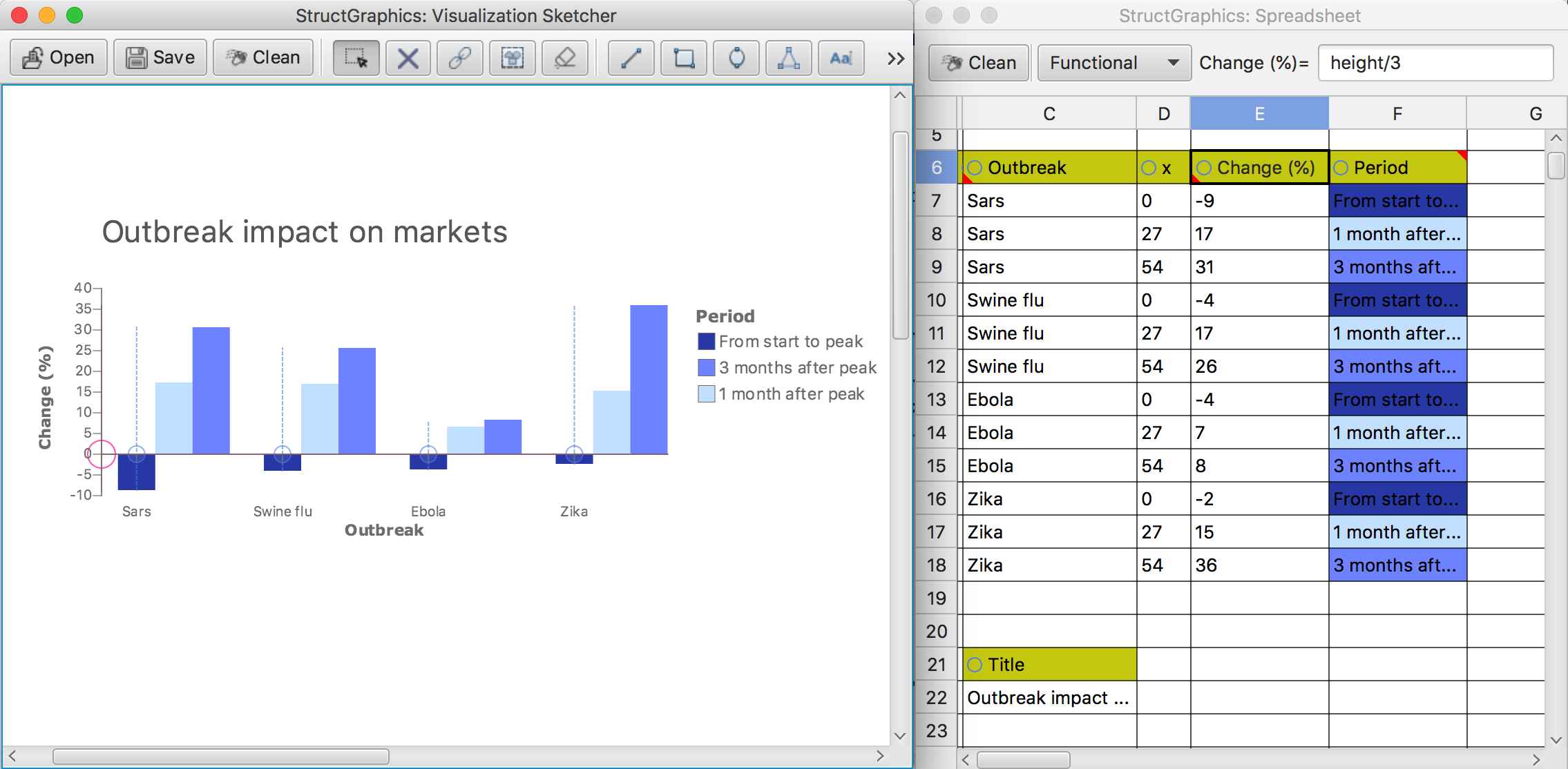Viewport: 1568px width, 769px height.
Task: Toggle the x header circle
Action: (x=1149, y=168)
